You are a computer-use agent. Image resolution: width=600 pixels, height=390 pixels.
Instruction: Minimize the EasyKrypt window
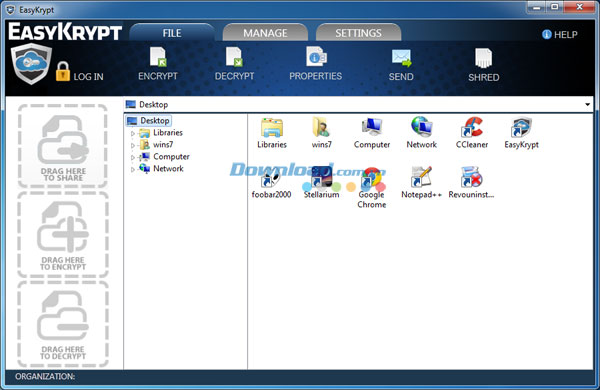click(x=536, y=7)
